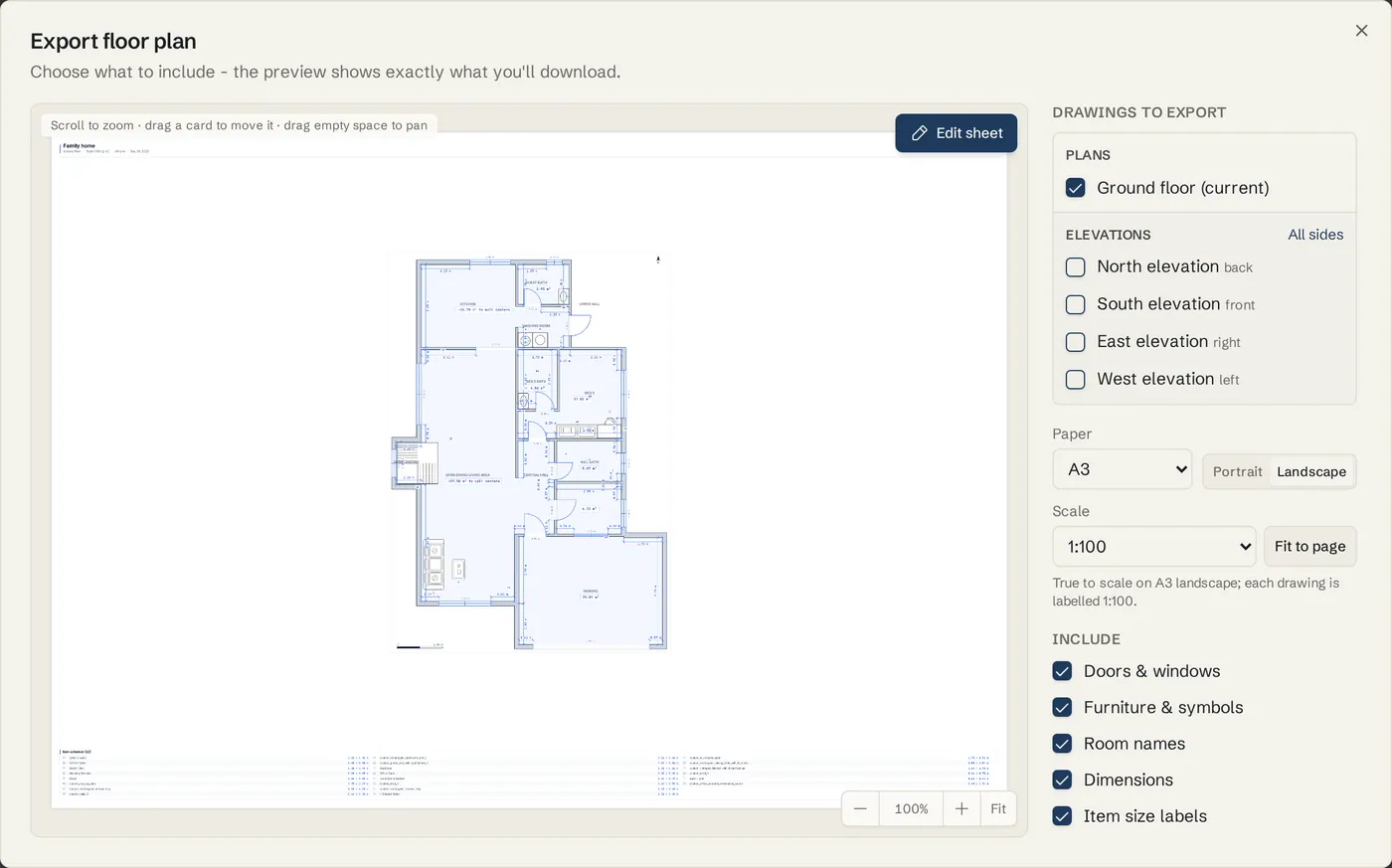Reset preview zoom with Fit button

(x=998, y=809)
